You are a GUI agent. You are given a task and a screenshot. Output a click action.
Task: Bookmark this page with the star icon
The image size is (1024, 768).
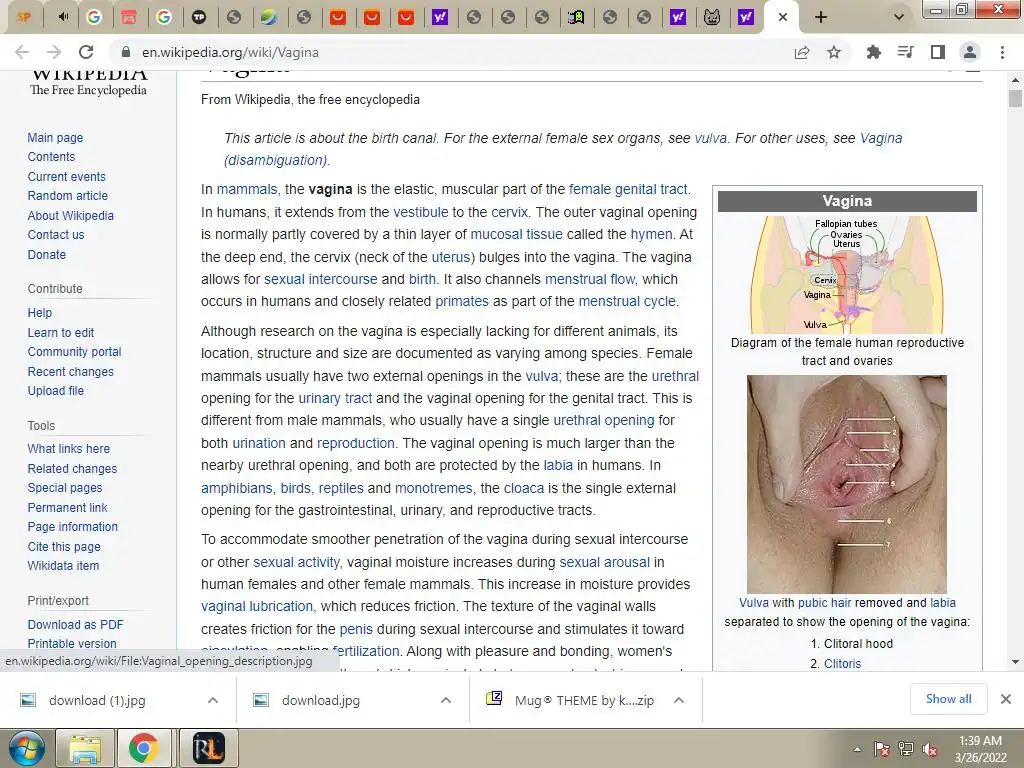(x=834, y=52)
